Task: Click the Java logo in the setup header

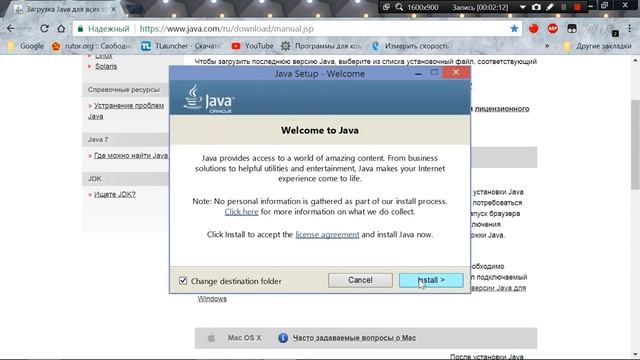Action: coord(209,98)
